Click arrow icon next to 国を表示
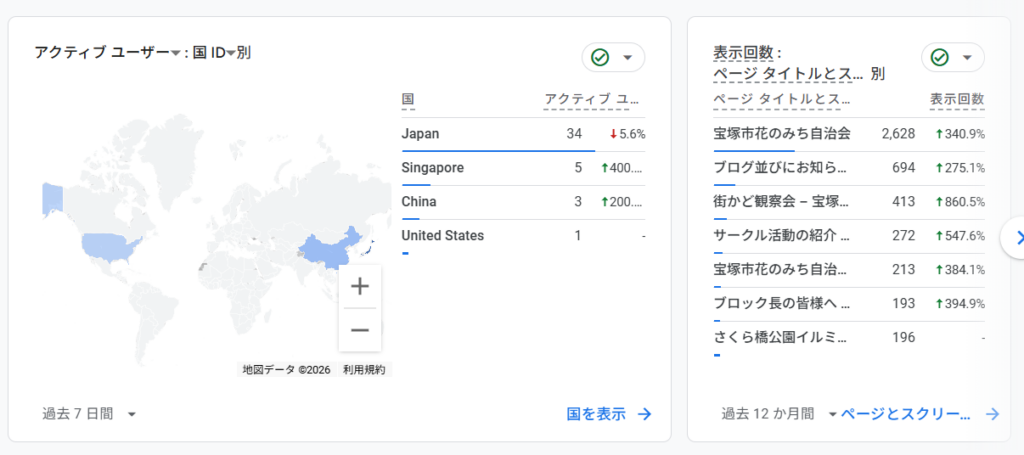 pos(645,414)
